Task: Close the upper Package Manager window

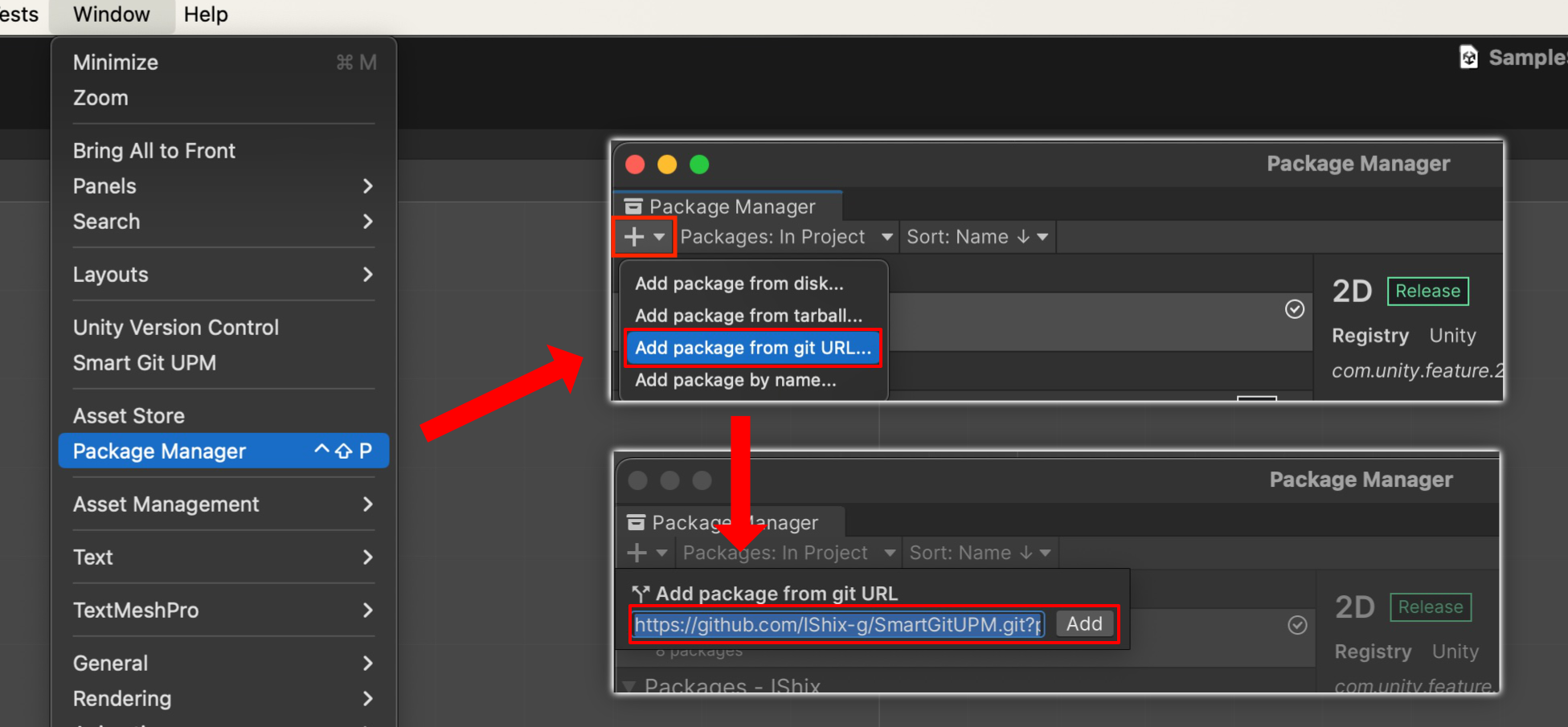Action: point(635,165)
